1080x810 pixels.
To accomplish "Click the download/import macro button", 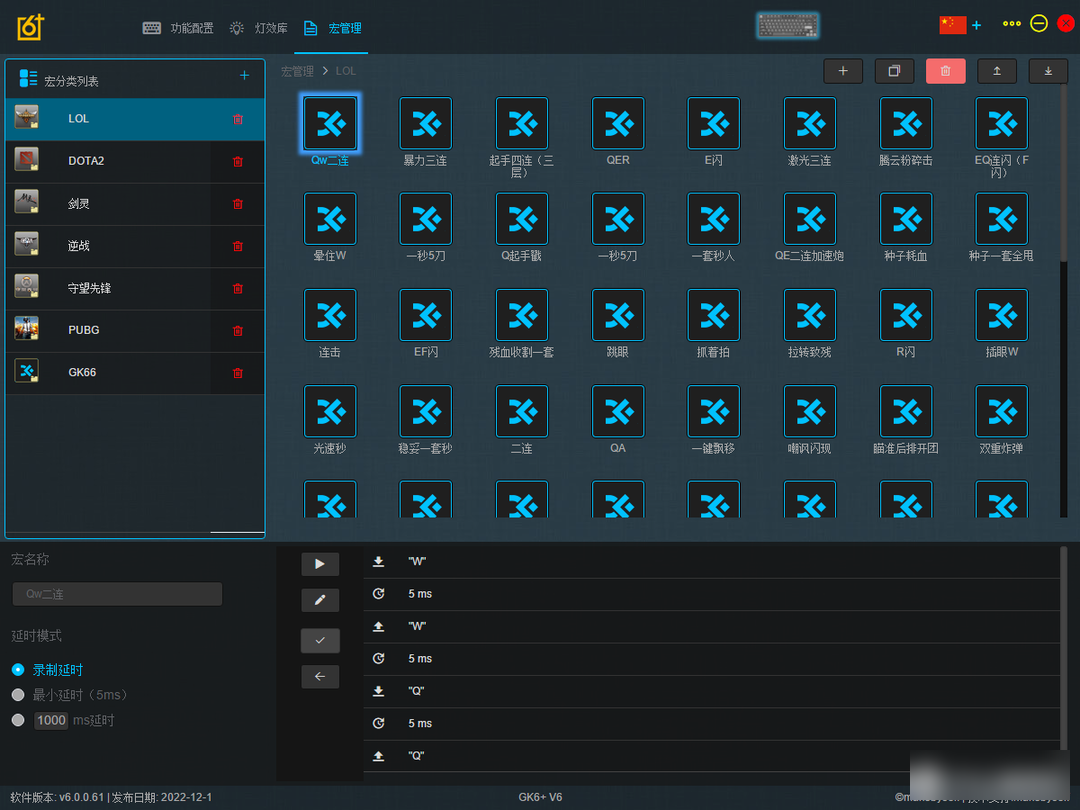I will click(x=1048, y=71).
